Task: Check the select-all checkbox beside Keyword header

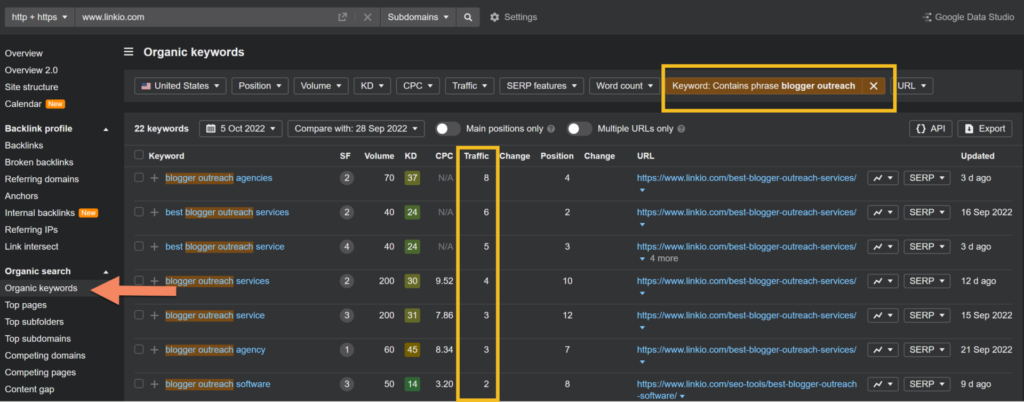Action: tap(138, 155)
